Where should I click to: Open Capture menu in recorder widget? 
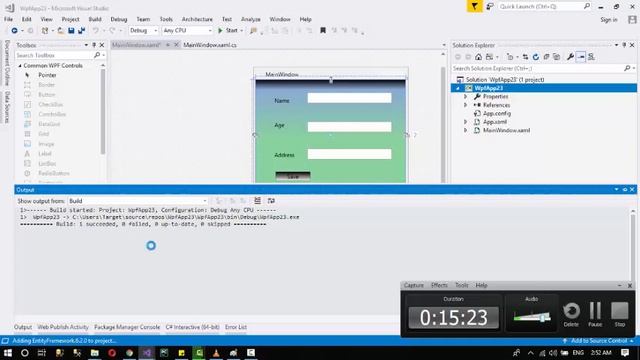point(413,285)
